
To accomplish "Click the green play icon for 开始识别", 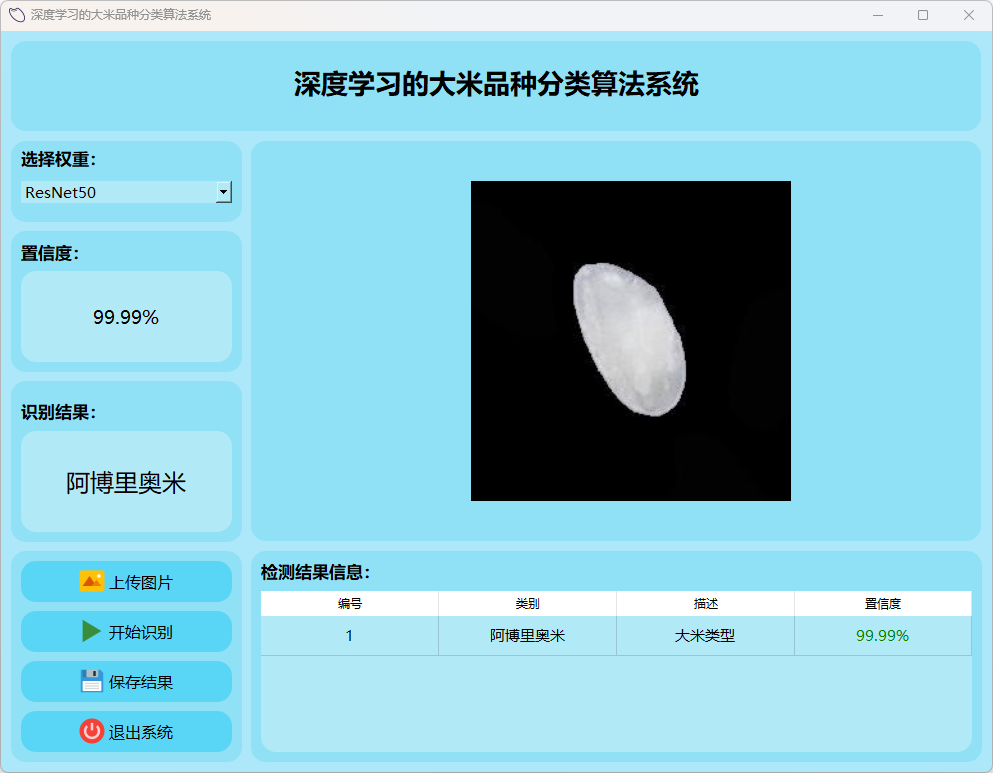I will pyautogui.click(x=92, y=632).
